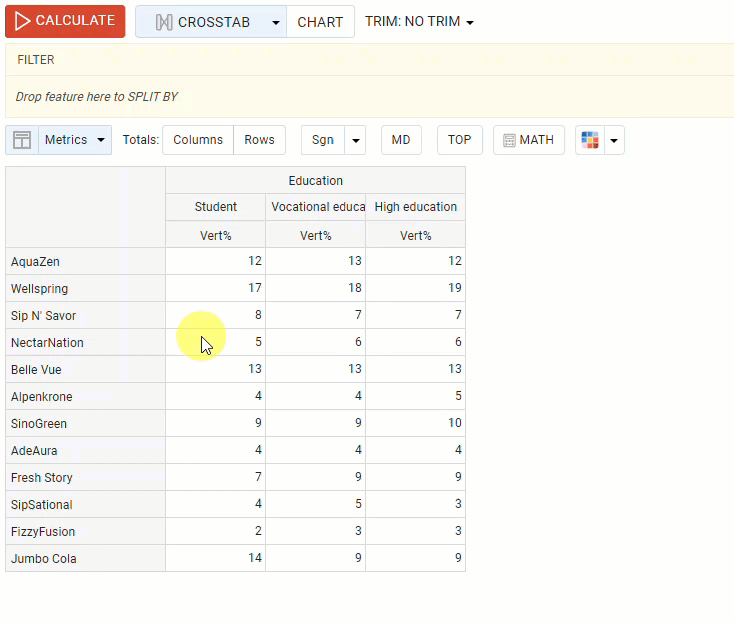Click the SPLIT BY drop area
The width and height of the screenshot is (734, 622).
[369, 97]
